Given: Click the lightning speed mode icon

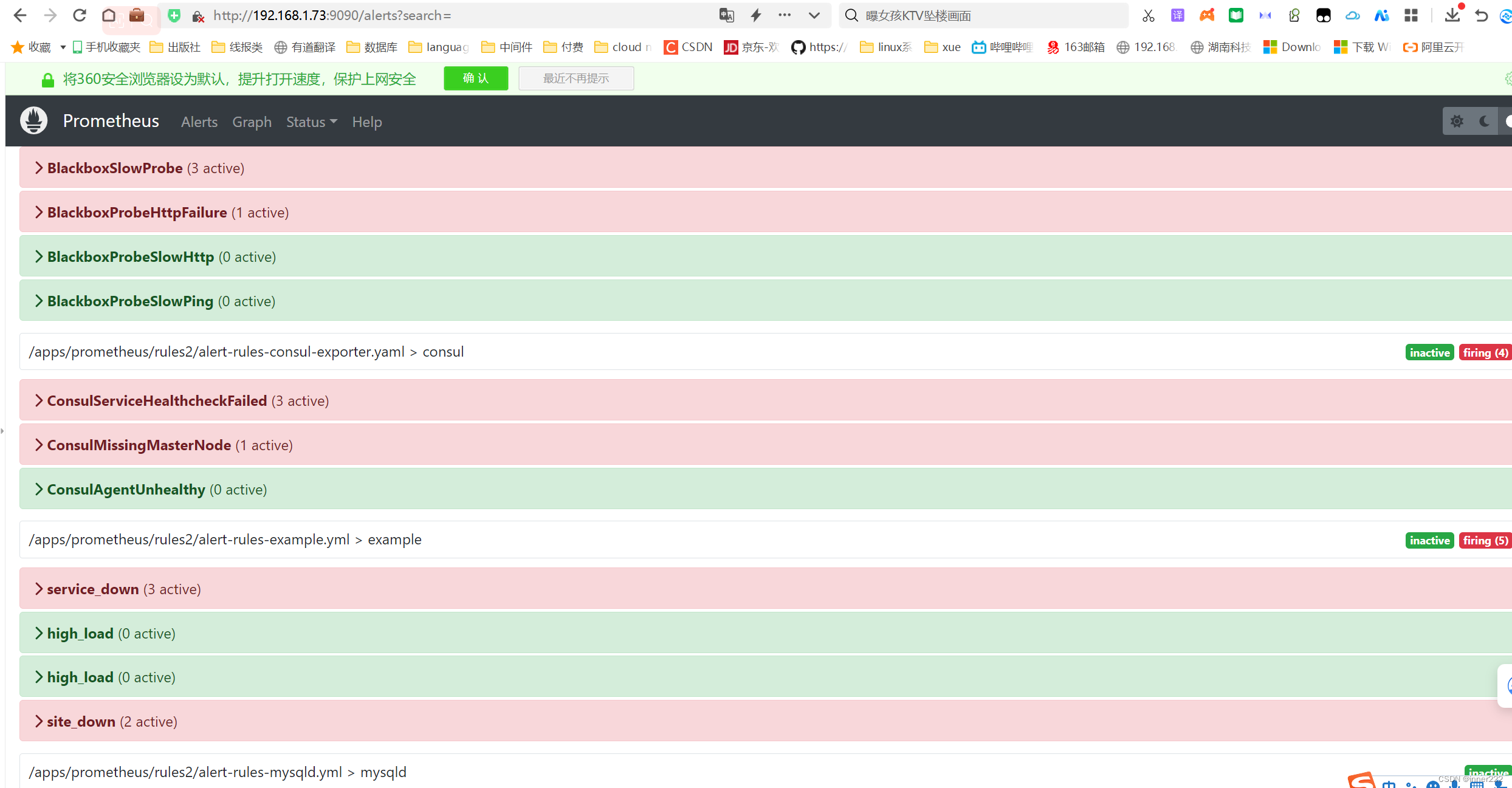Looking at the screenshot, I should [x=756, y=15].
